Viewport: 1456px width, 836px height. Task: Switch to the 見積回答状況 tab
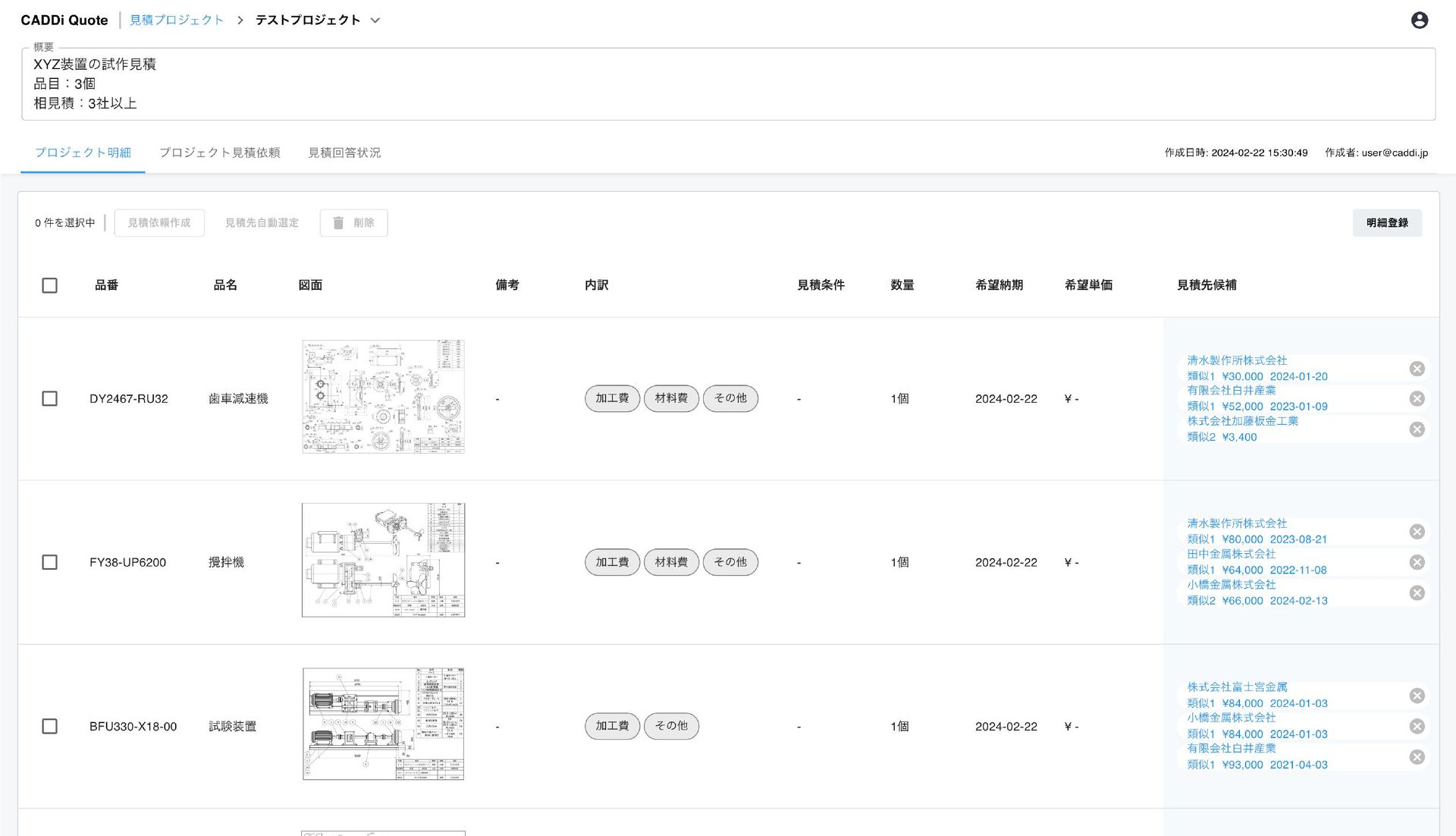pos(345,152)
